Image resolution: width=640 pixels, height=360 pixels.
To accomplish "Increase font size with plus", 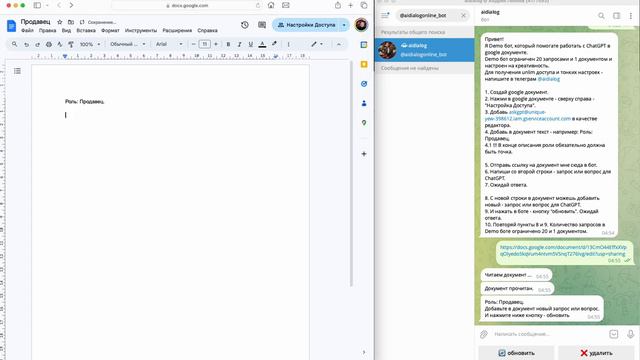I will pyautogui.click(x=216, y=44).
